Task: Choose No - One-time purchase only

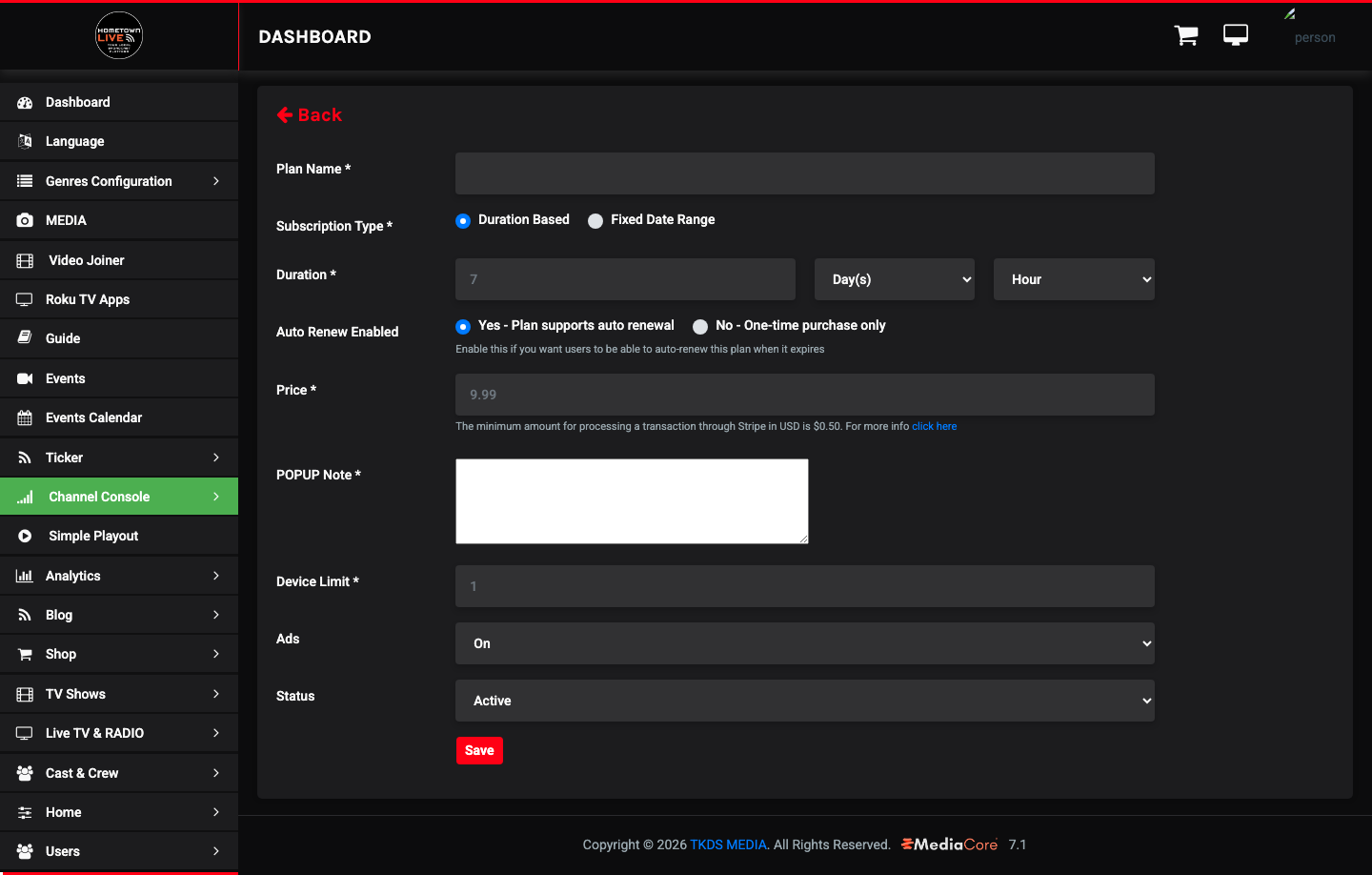Action: pos(700,326)
